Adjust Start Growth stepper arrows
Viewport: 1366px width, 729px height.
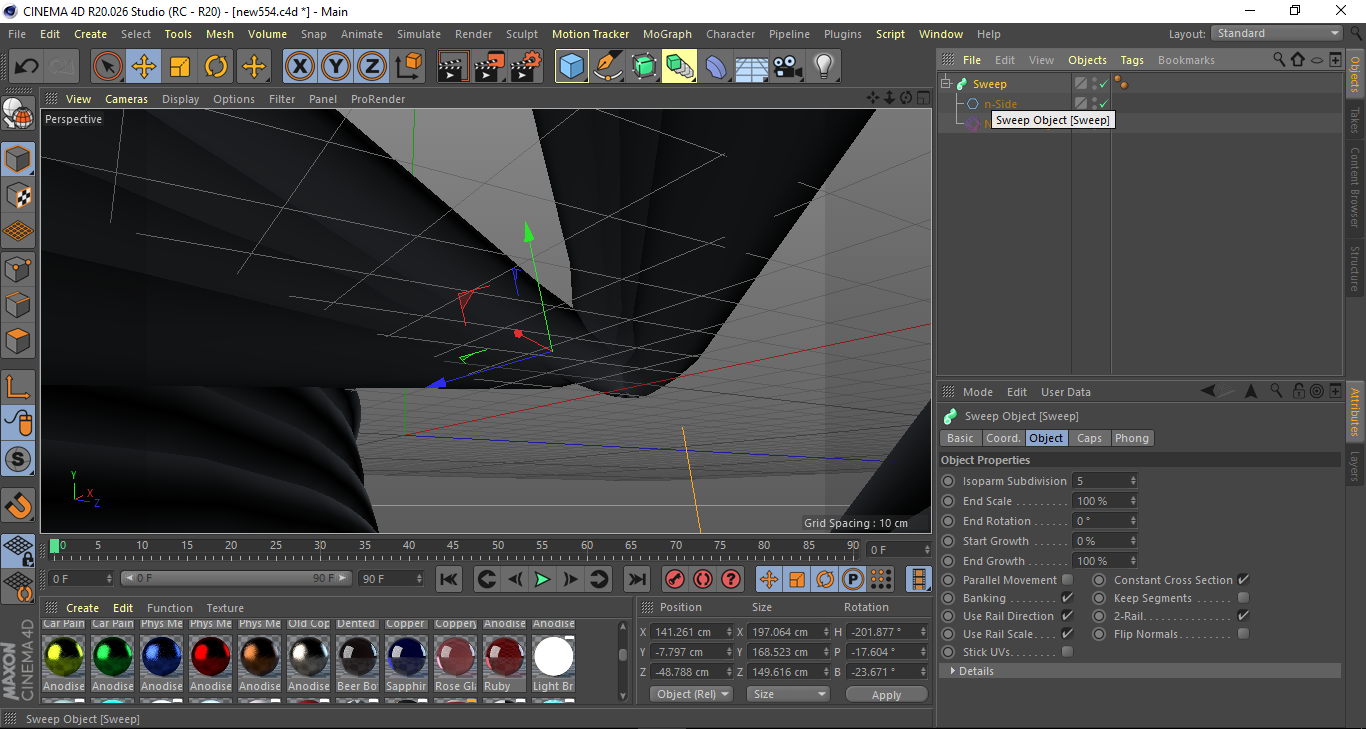(1133, 541)
